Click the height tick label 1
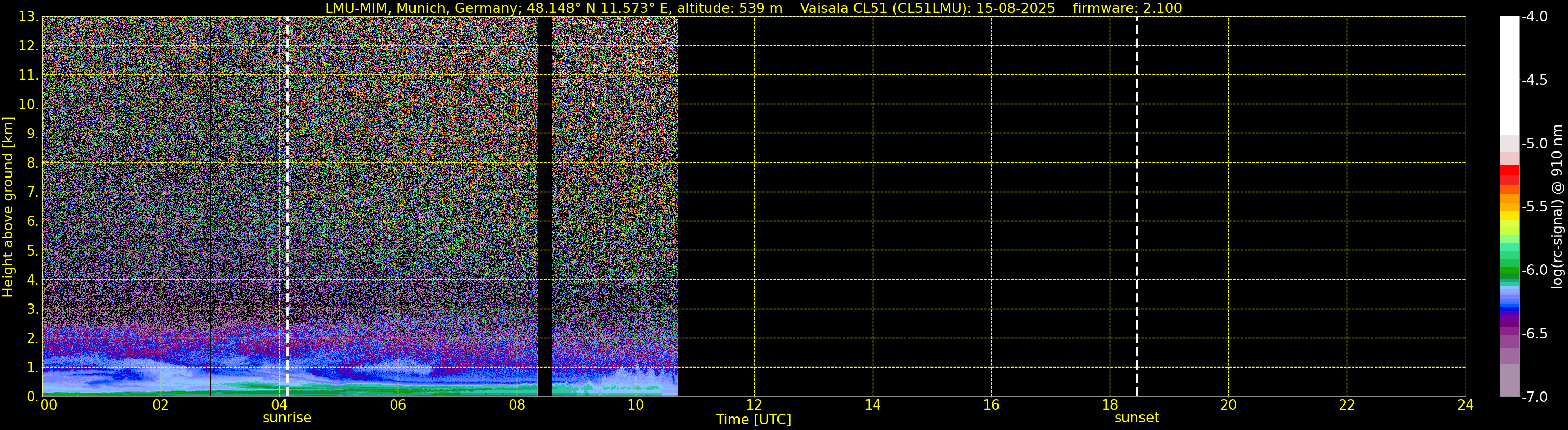1568x430 pixels. 32,367
